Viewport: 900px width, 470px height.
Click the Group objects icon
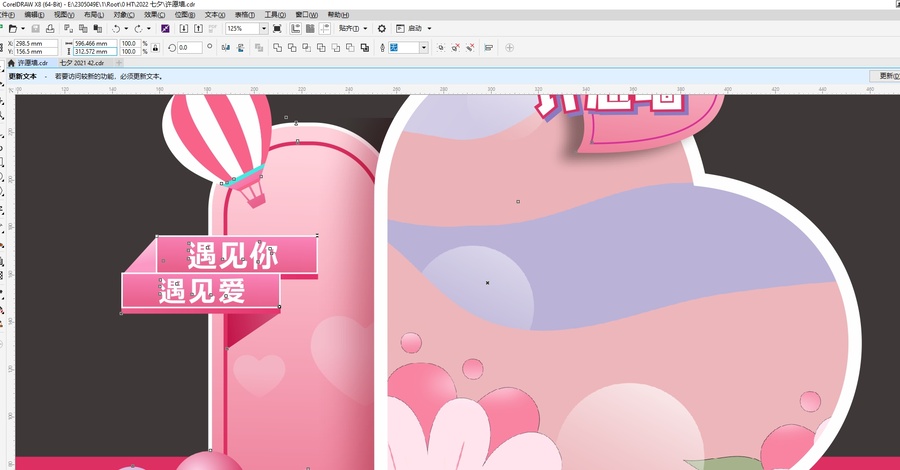pos(441,48)
